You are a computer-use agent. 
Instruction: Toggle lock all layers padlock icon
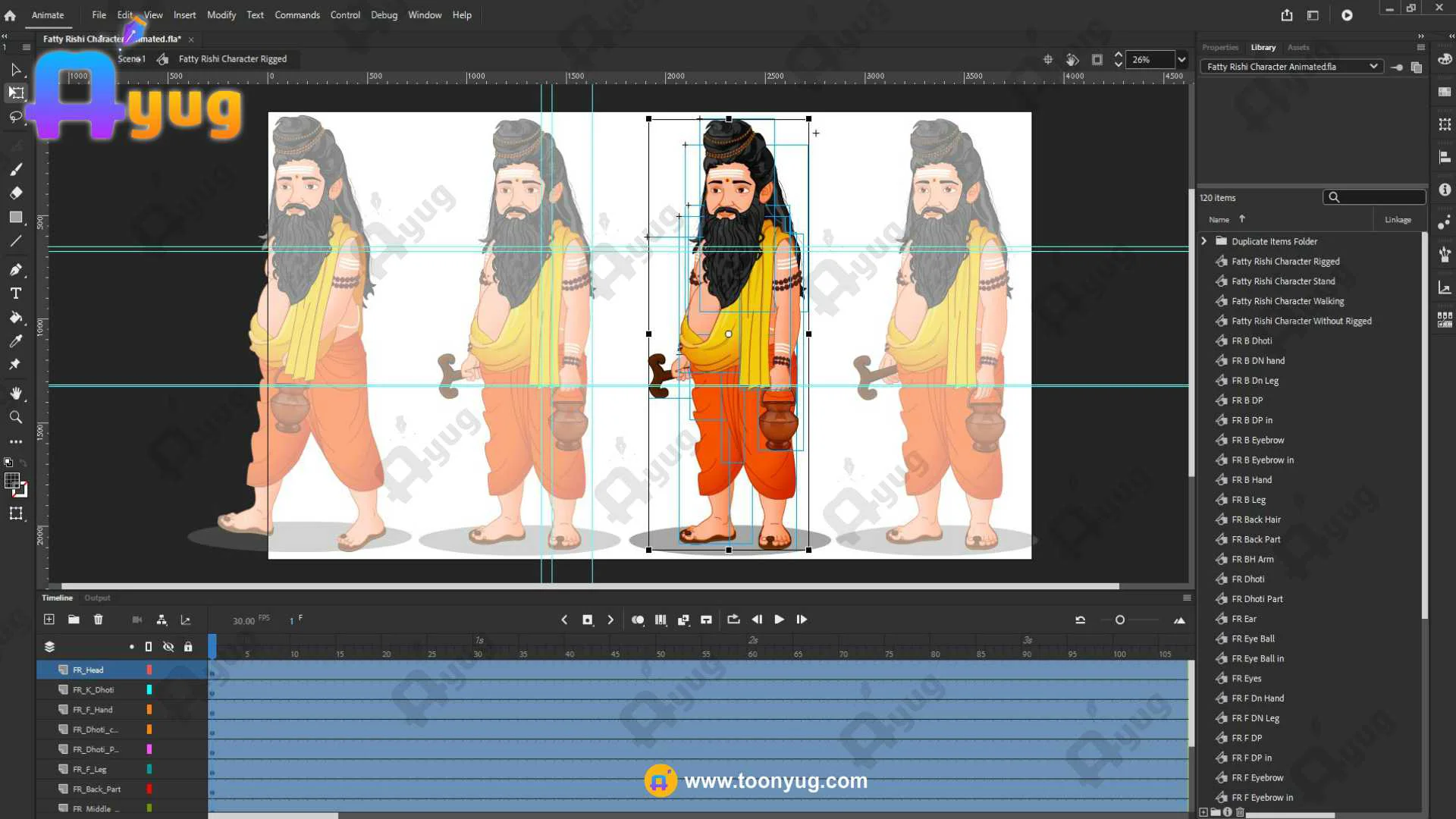[x=188, y=647]
